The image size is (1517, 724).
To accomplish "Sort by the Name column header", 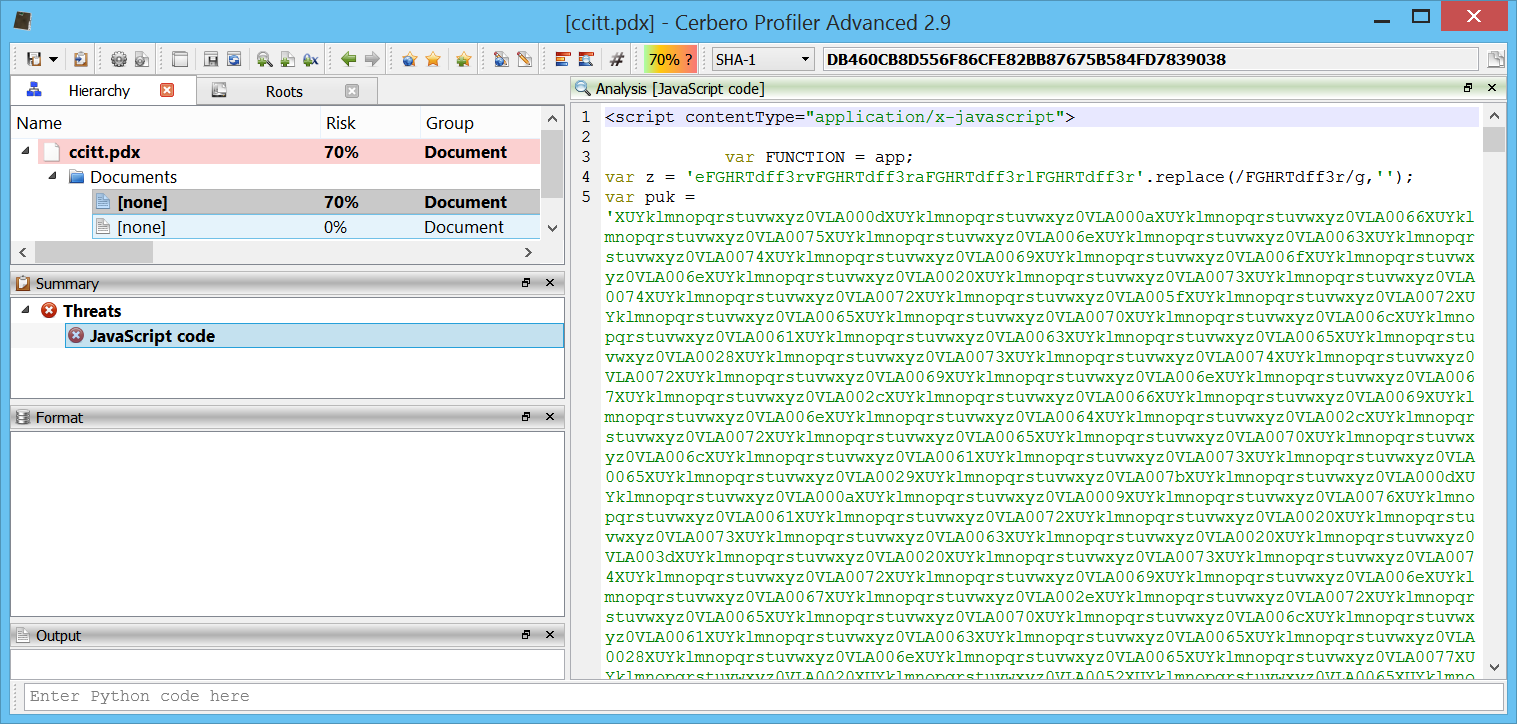I will click(x=165, y=123).
